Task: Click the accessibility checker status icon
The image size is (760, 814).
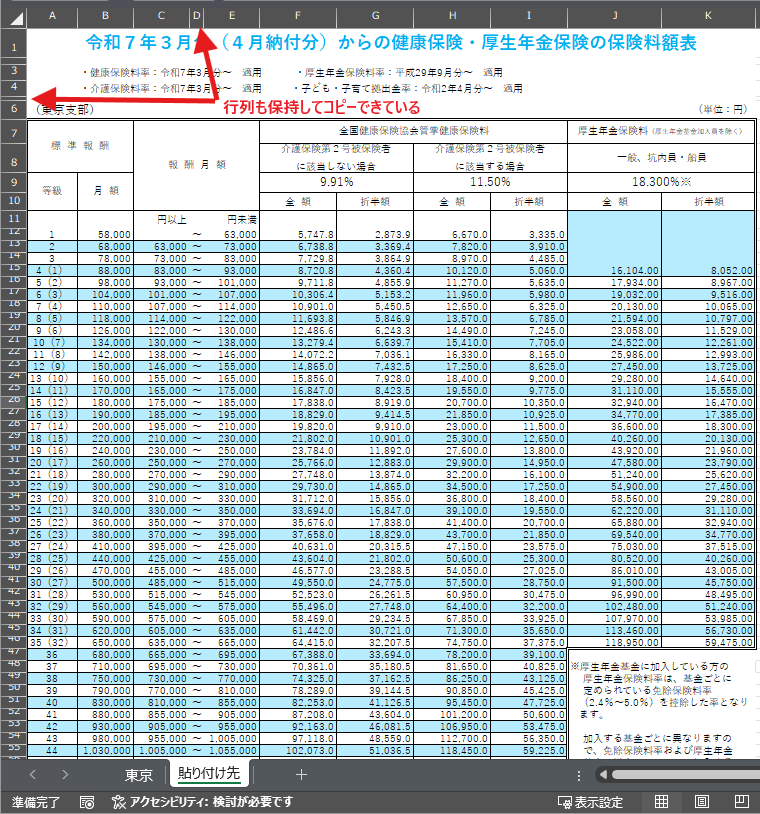Action: pos(119,802)
